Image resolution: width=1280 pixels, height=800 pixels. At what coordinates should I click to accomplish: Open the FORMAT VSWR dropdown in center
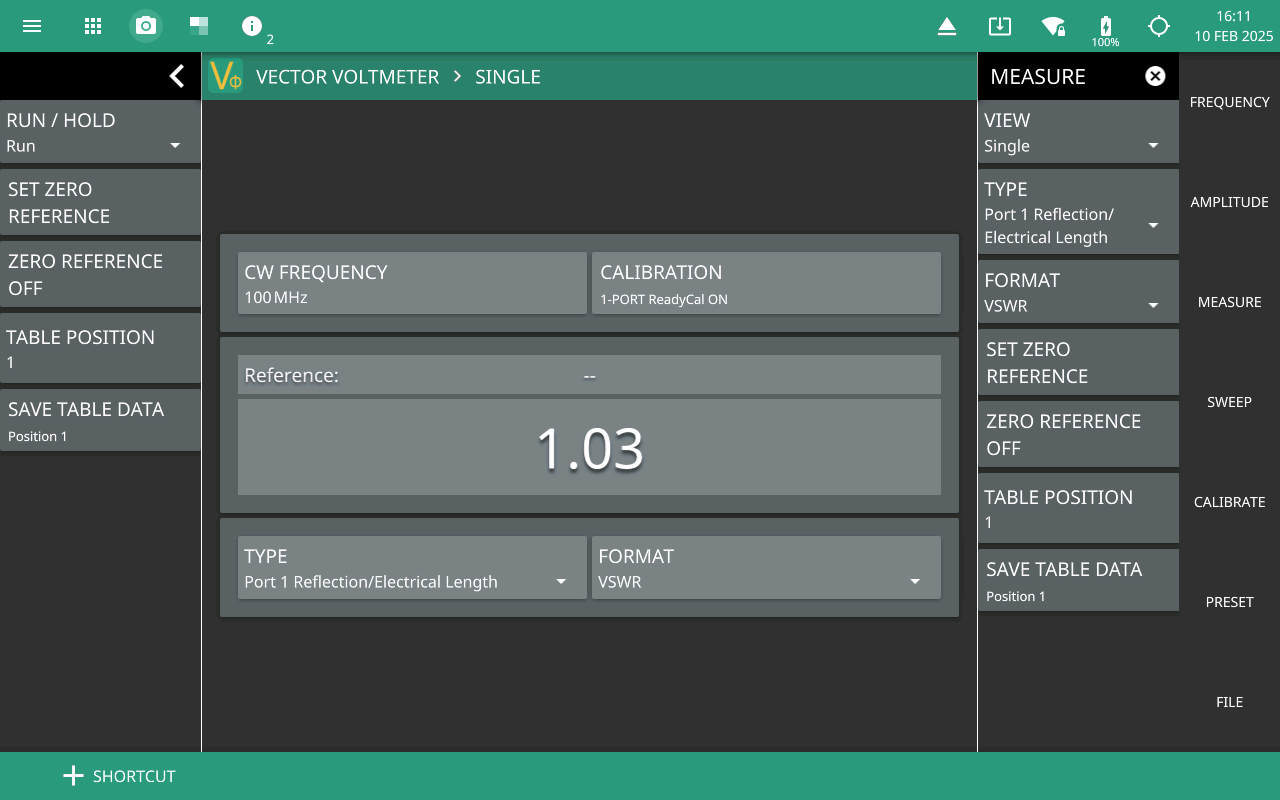tap(765, 568)
